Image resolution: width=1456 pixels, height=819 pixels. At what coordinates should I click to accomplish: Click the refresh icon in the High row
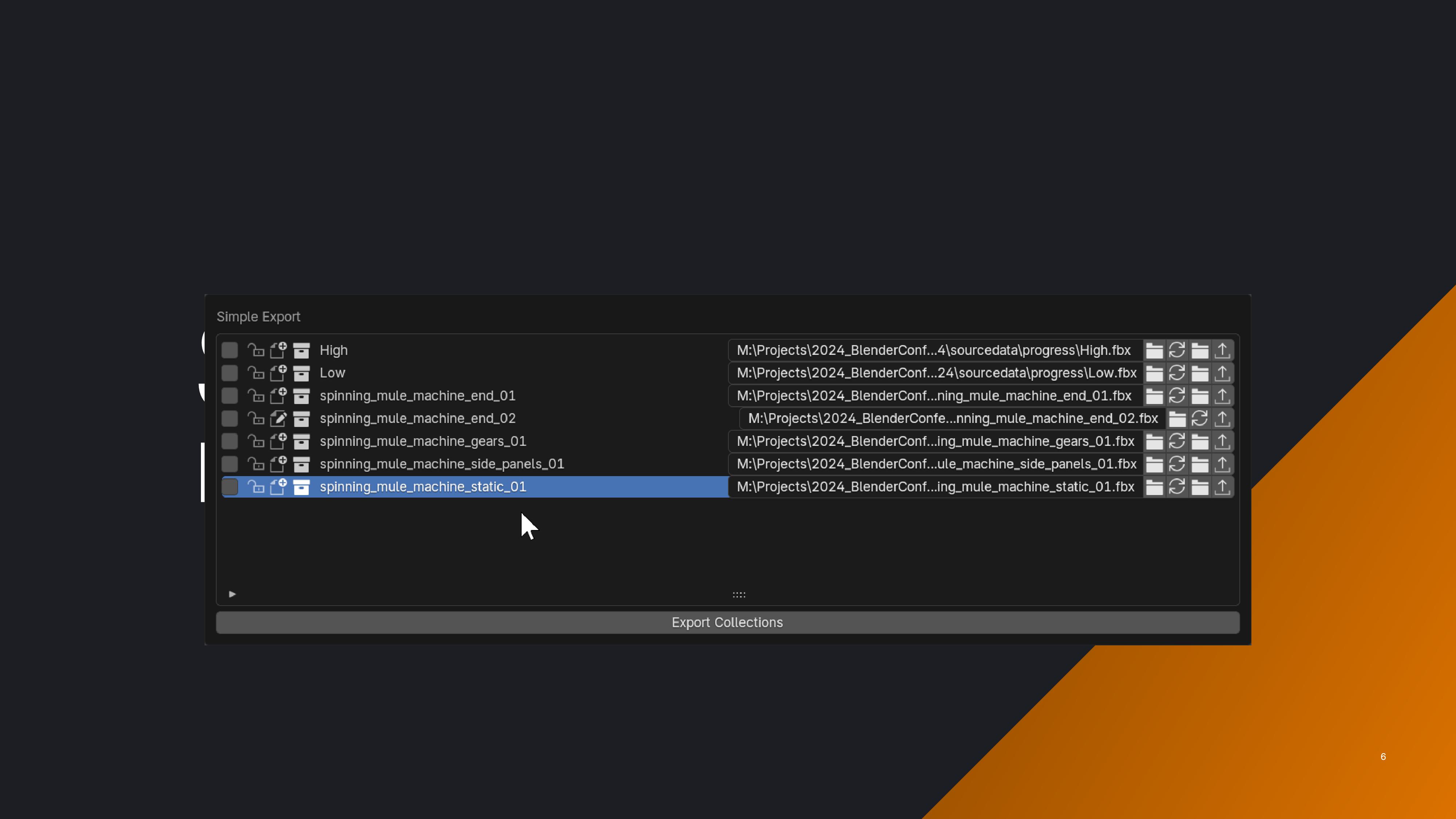coord(1177,351)
